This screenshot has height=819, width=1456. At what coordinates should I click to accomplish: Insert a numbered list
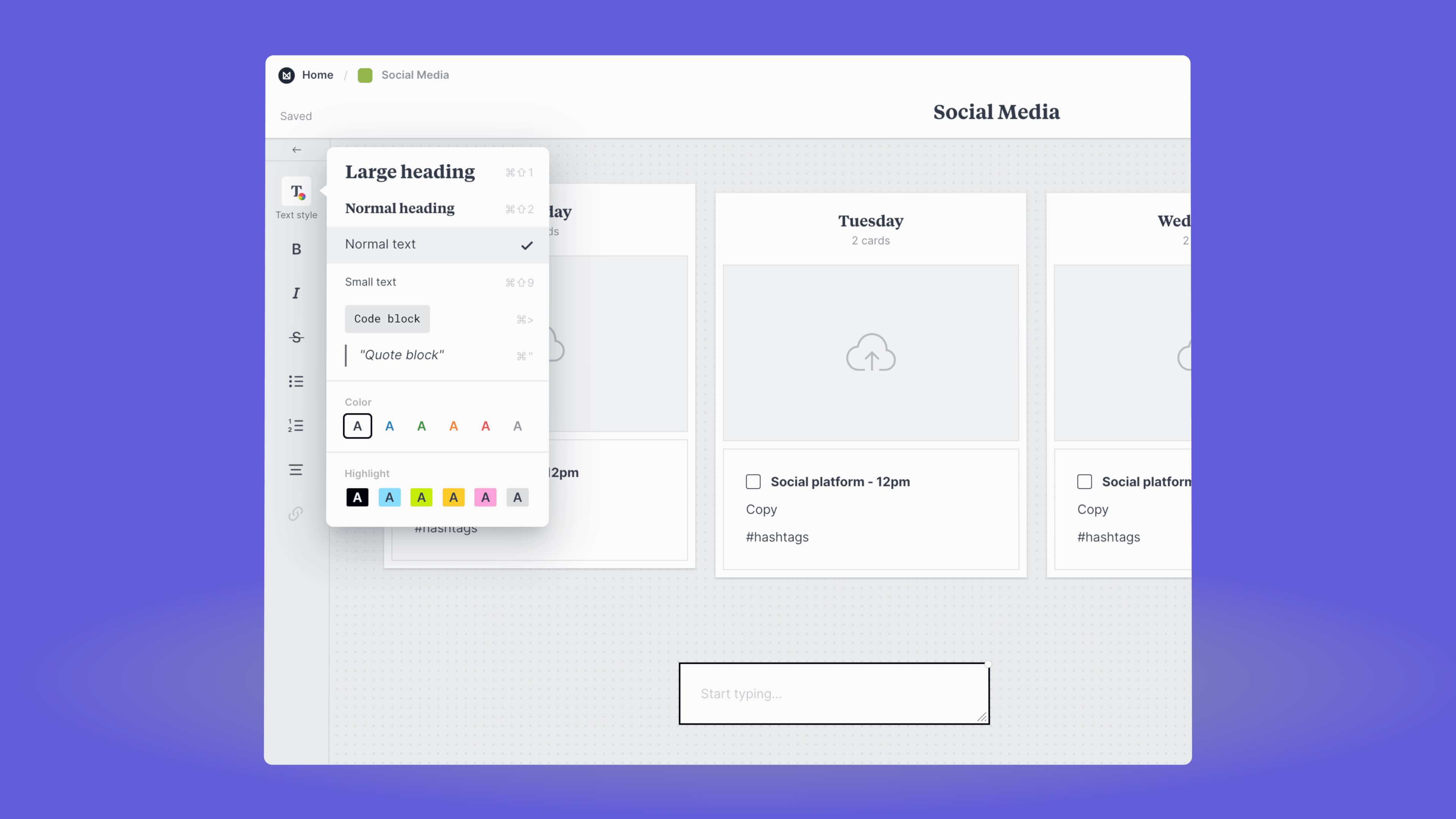coord(296,425)
